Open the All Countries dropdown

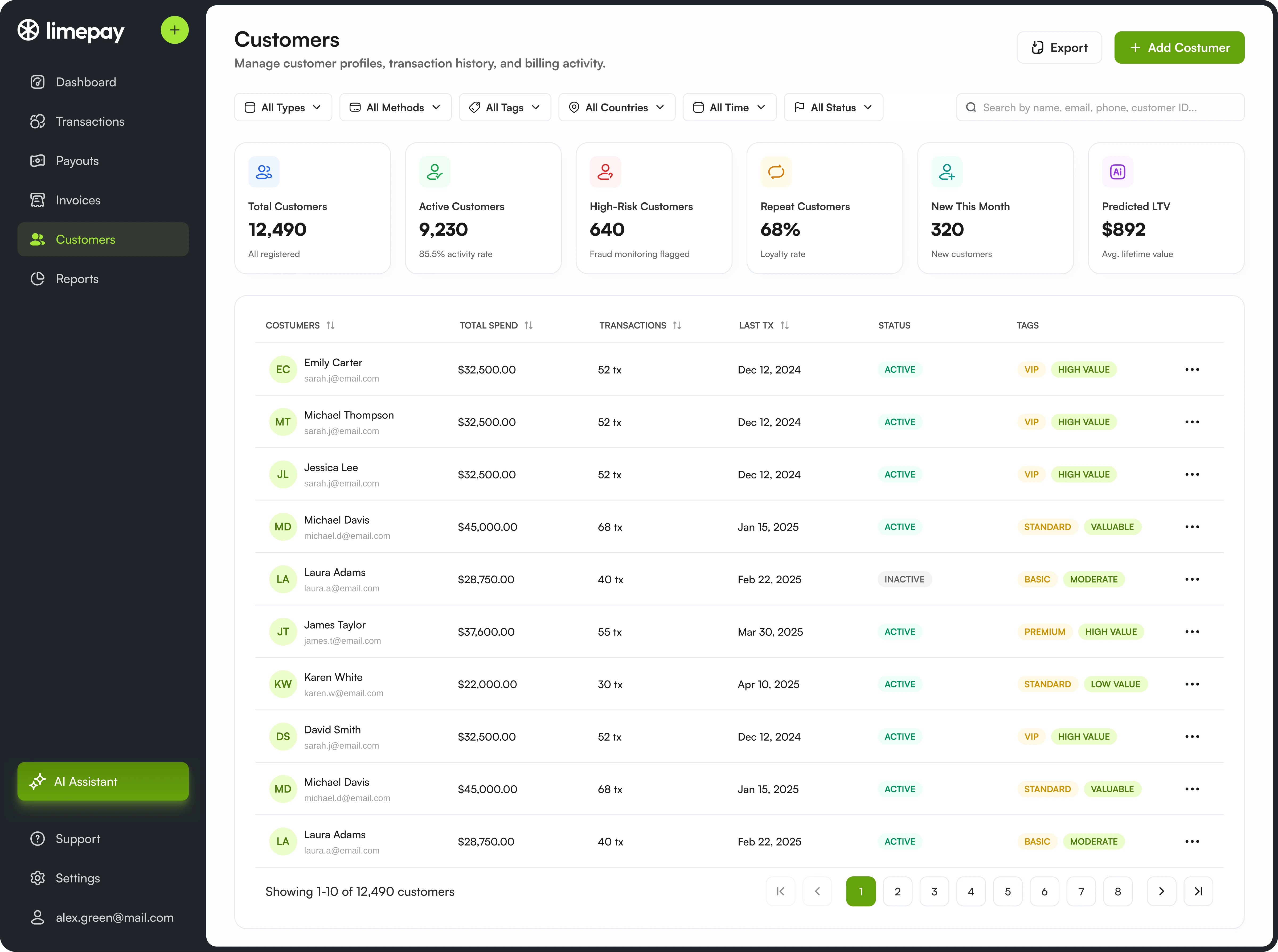pyautogui.click(x=617, y=108)
